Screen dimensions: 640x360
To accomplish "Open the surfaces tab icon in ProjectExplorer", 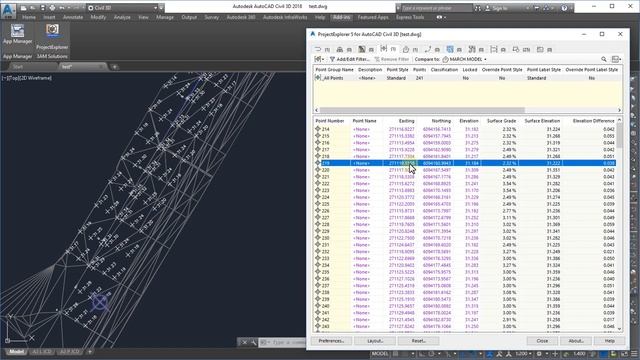I will (362, 49).
